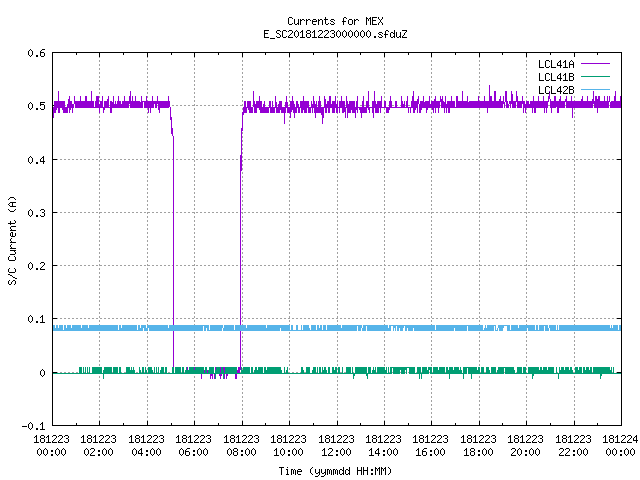Click the x-axis tick '181223 10:00'
This screenshot has height=480, width=640.
pos(288,446)
